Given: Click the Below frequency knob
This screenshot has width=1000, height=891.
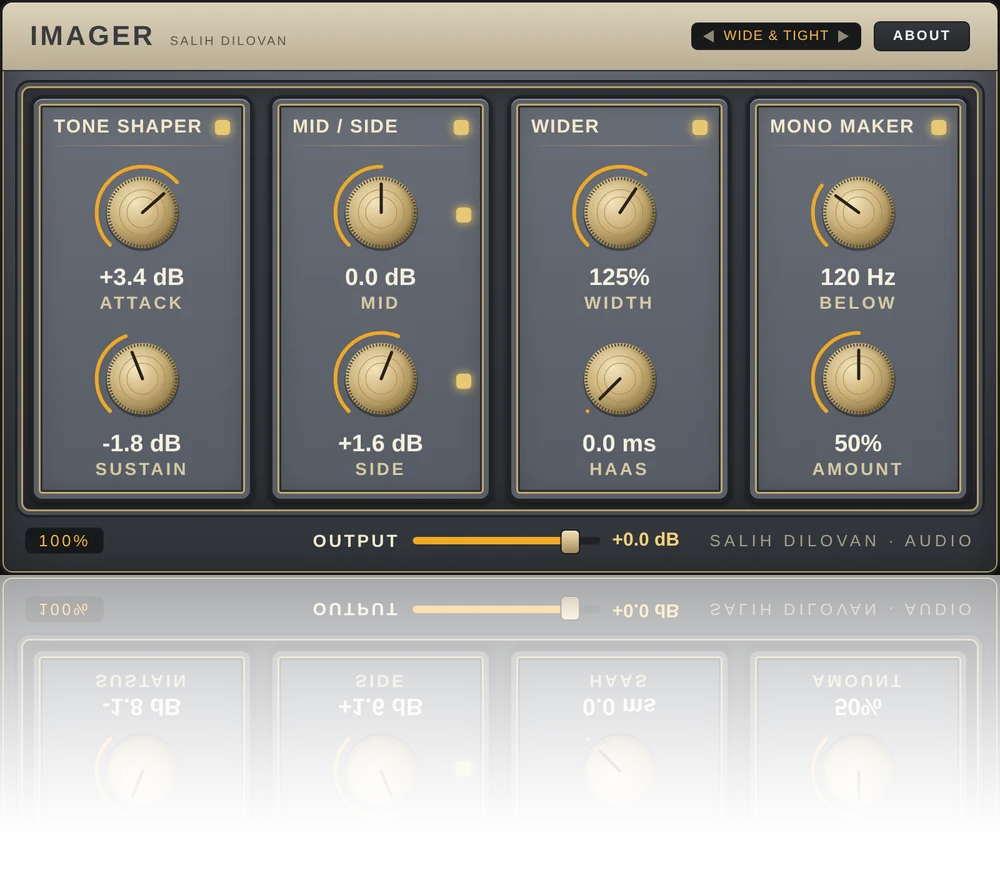Looking at the screenshot, I should pos(858,212).
